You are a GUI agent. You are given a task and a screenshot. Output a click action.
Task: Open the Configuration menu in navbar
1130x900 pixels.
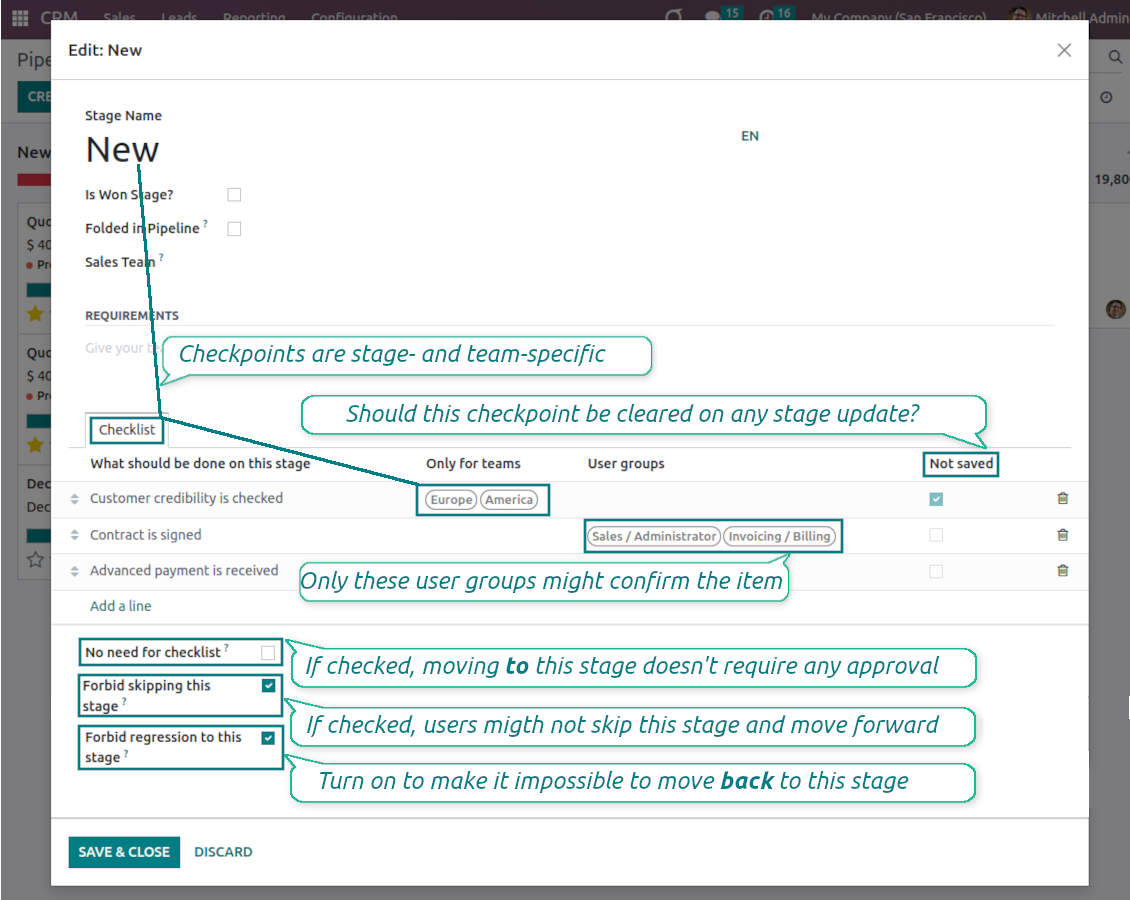354,17
